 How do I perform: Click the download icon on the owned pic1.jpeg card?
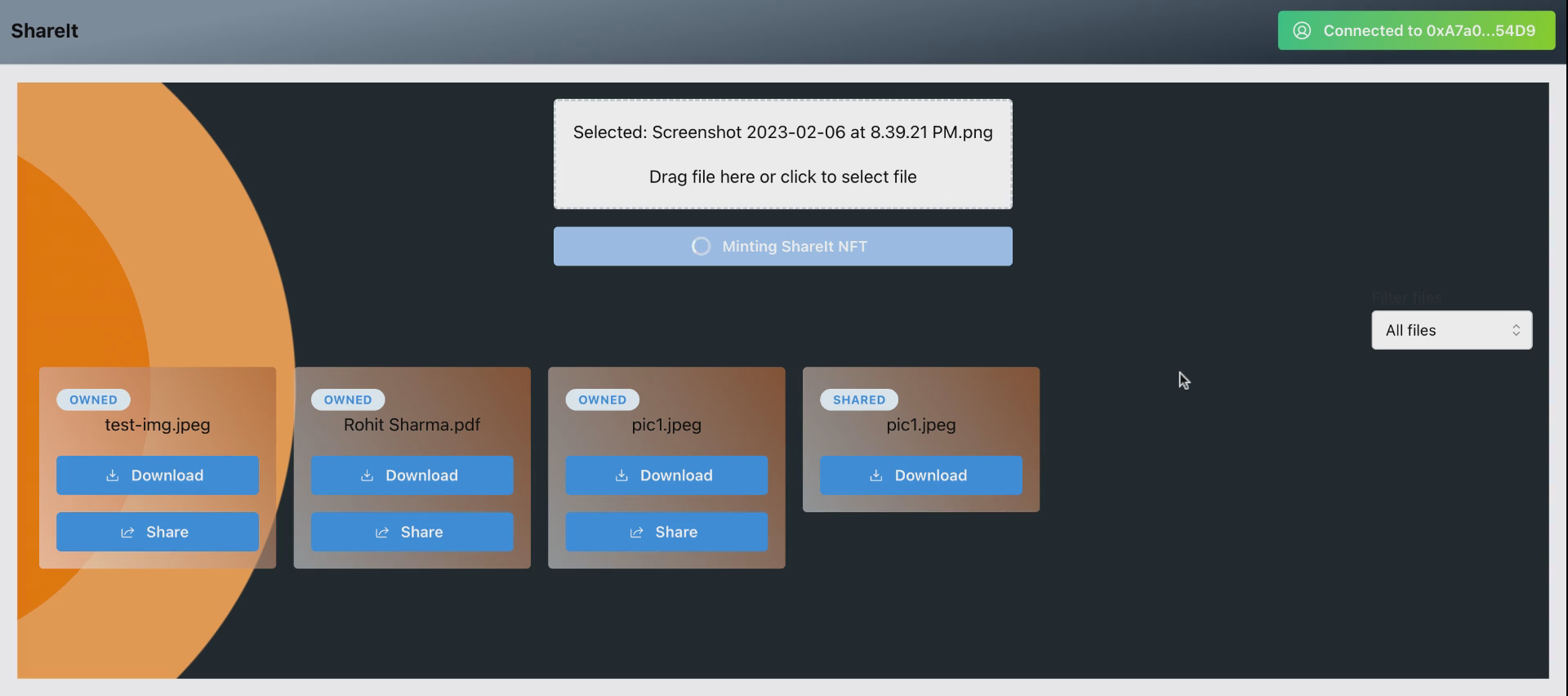[x=621, y=475]
